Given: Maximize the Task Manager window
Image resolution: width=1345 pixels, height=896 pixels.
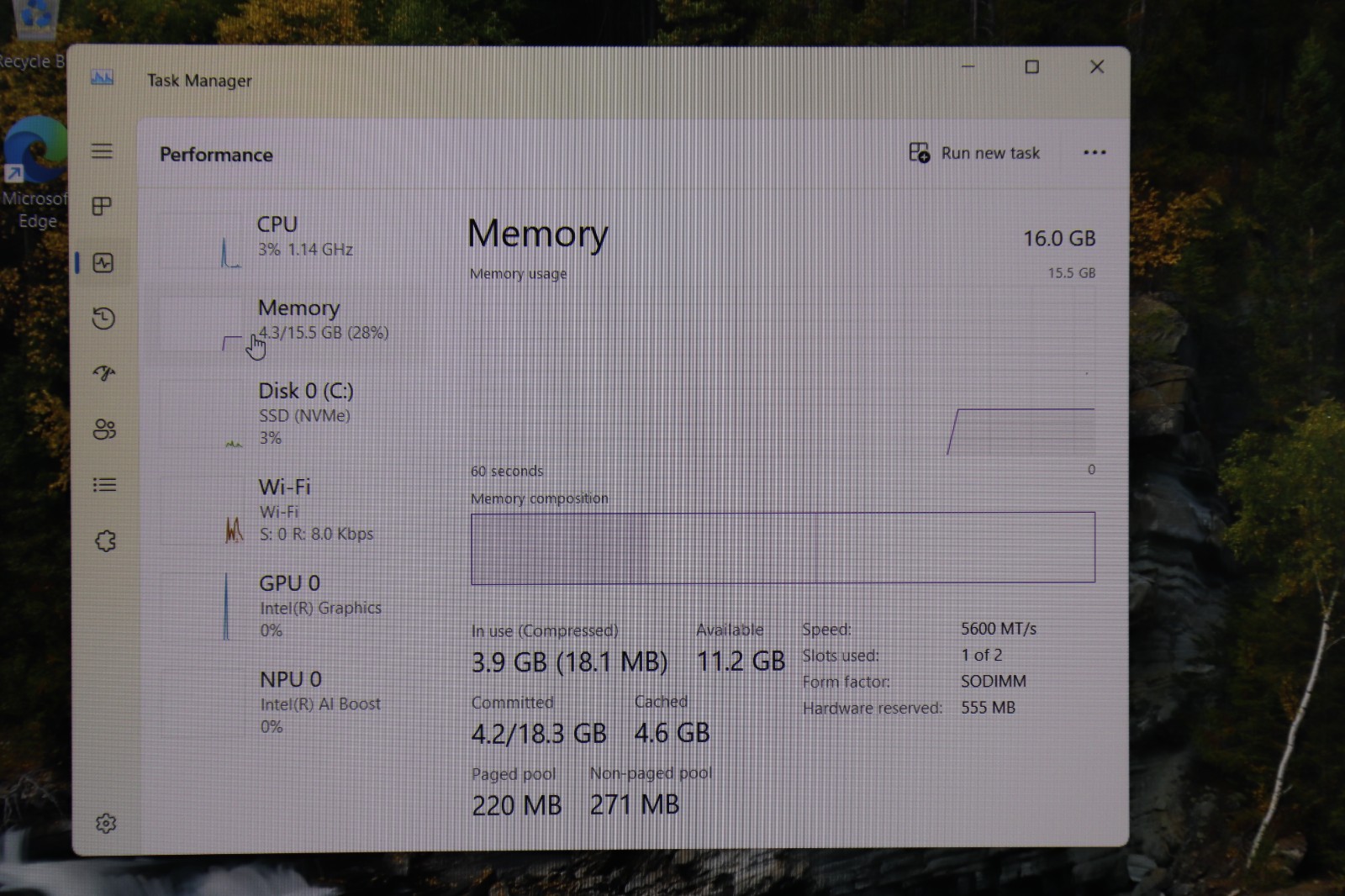Looking at the screenshot, I should pyautogui.click(x=1031, y=66).
